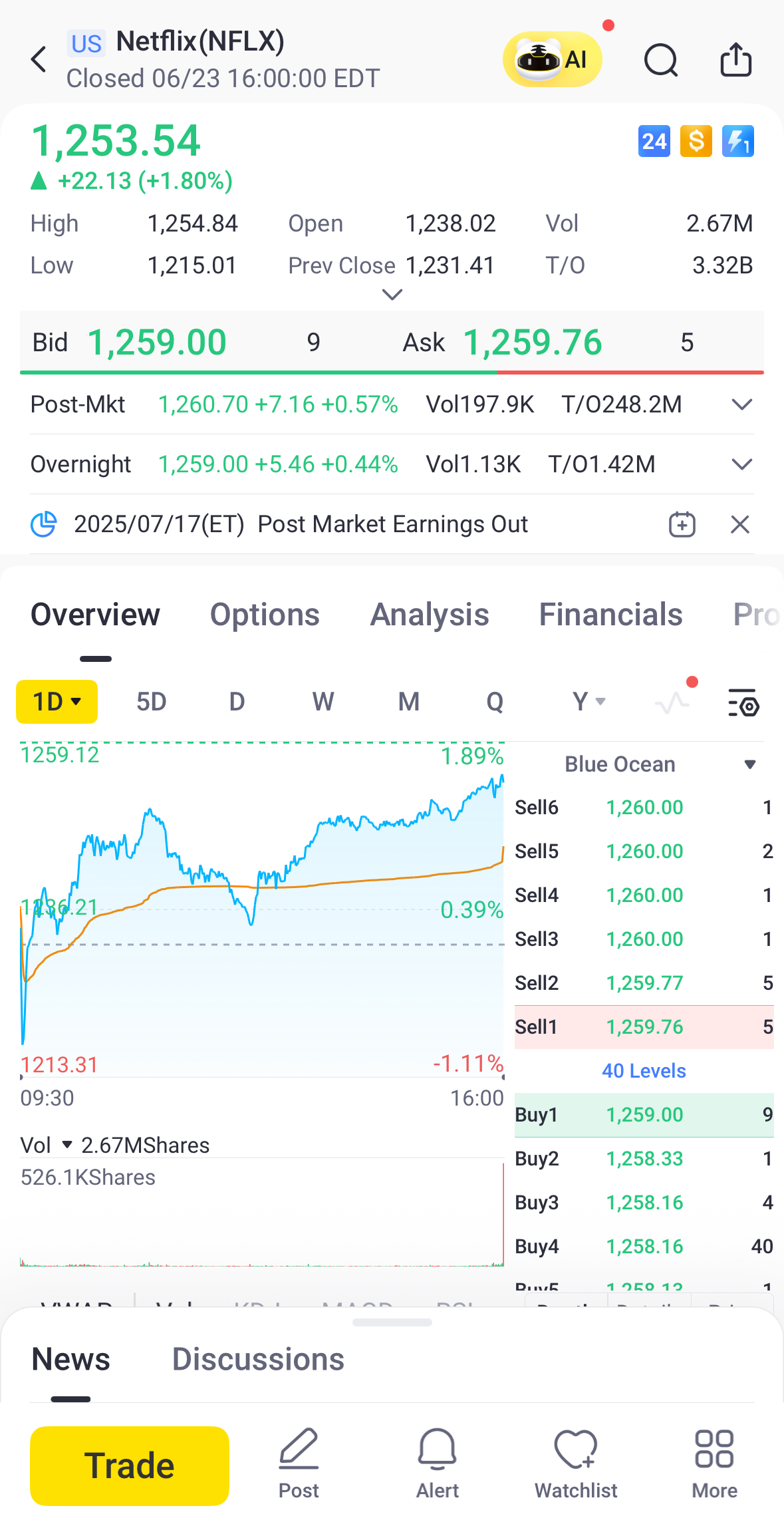Tap the yellow Trade button
The image size is (784, 1530).
pos(130,1465)
